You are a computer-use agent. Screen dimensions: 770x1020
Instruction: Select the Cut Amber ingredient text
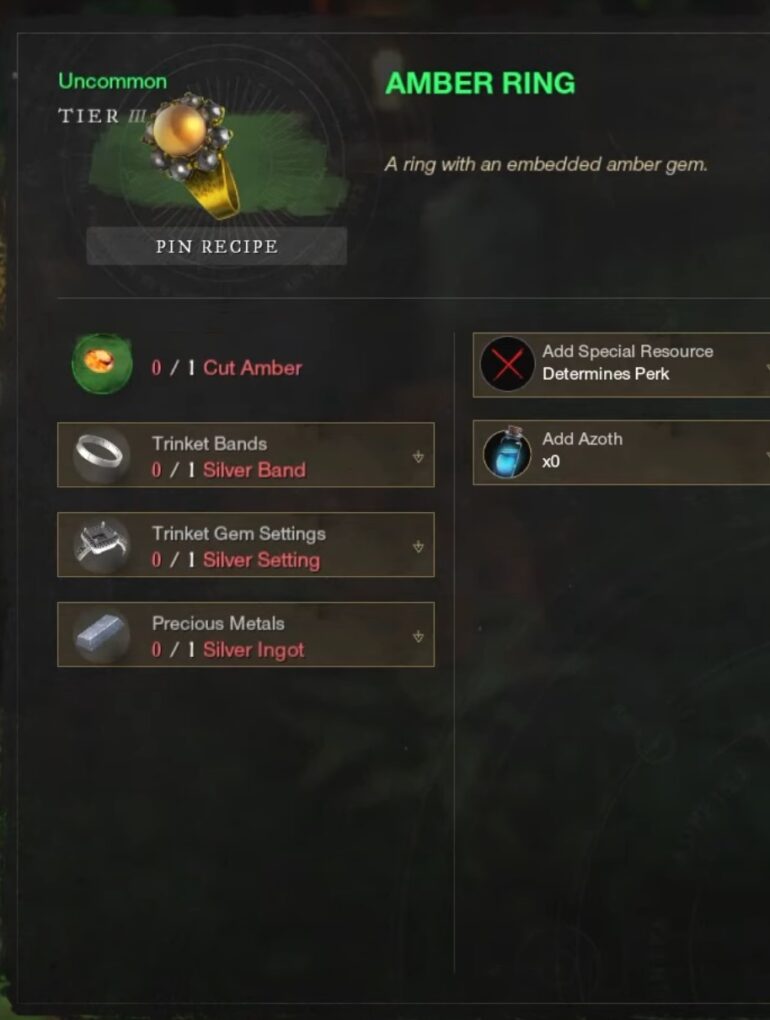click(x=252, y=368)
